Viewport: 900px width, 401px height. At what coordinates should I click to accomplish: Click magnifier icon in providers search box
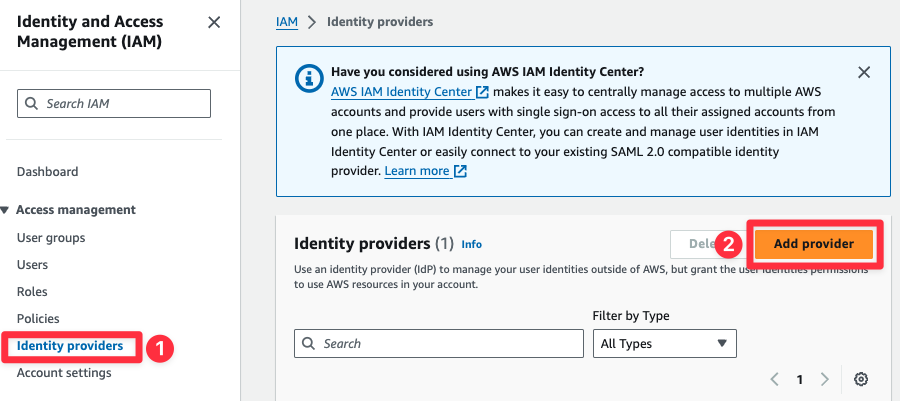point(309,344)
